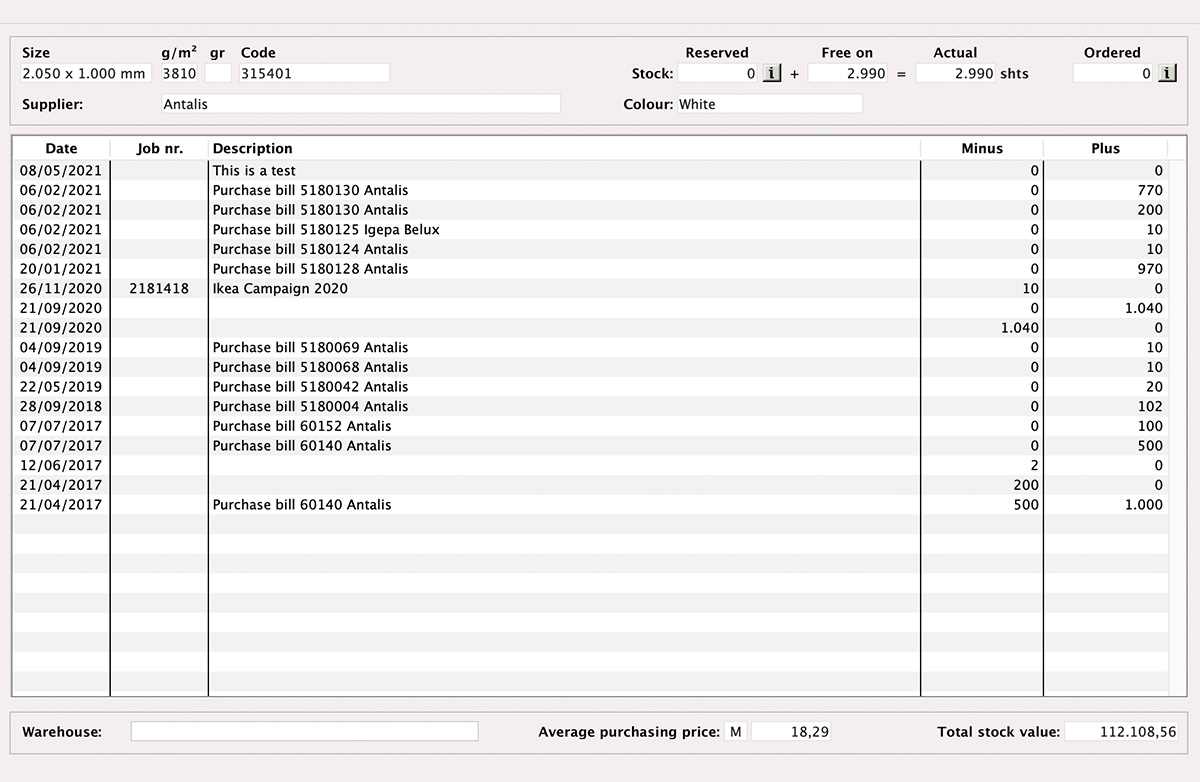Viewport: 1200px width, 782px height.
Task: Click job number 2181418
Action: (159, 288)
